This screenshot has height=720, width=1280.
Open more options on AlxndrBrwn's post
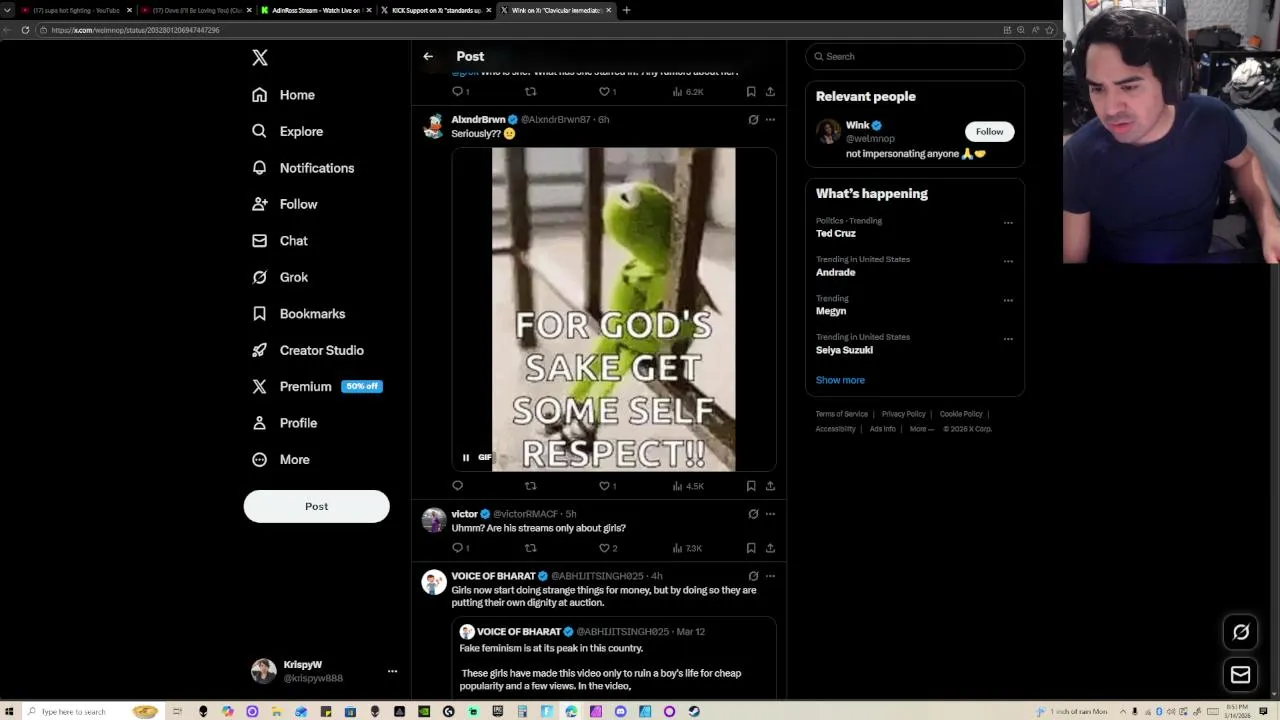pos(770,120)
